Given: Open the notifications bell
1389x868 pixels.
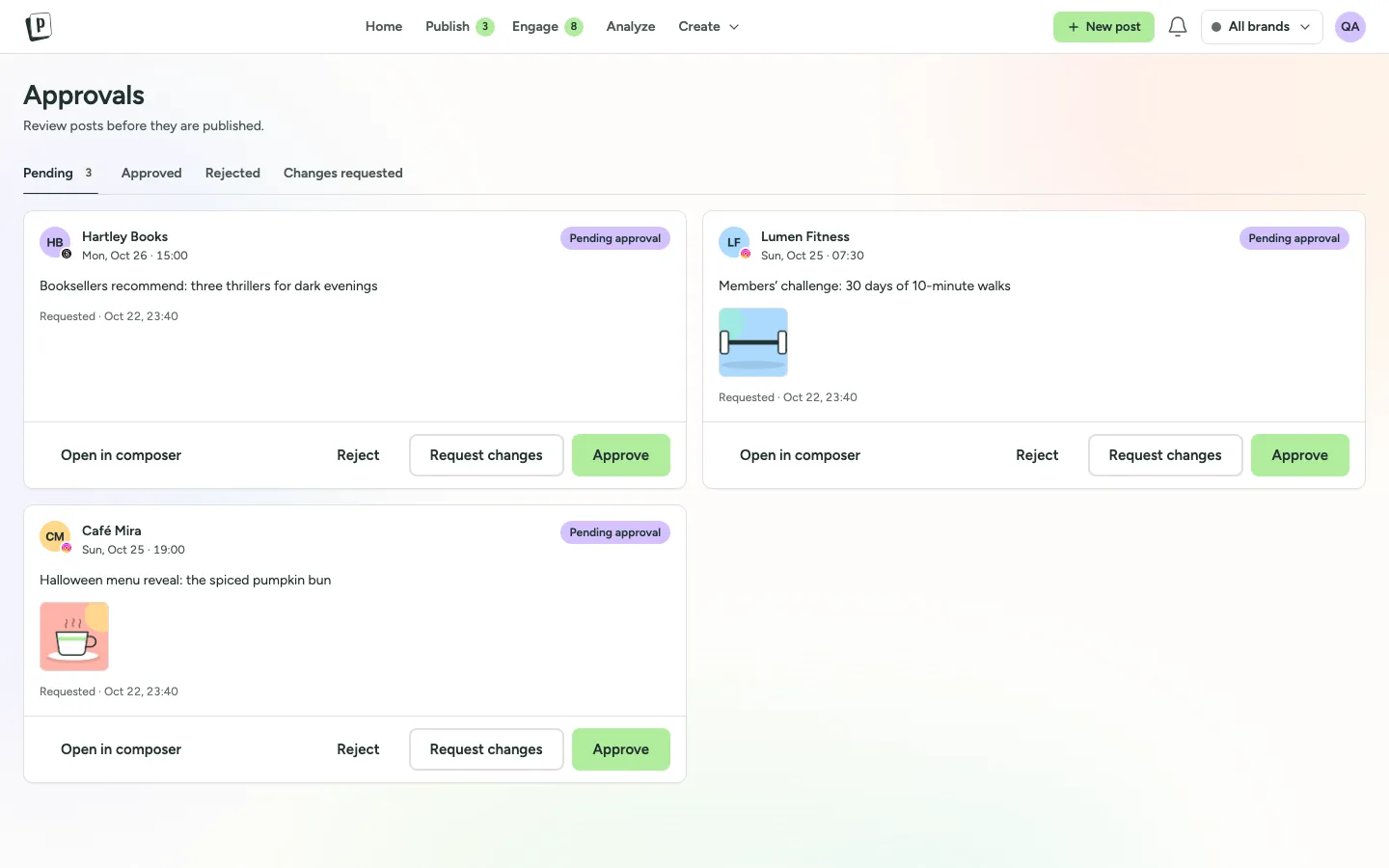Looking at the screenshot, I should pos(1178,27).
